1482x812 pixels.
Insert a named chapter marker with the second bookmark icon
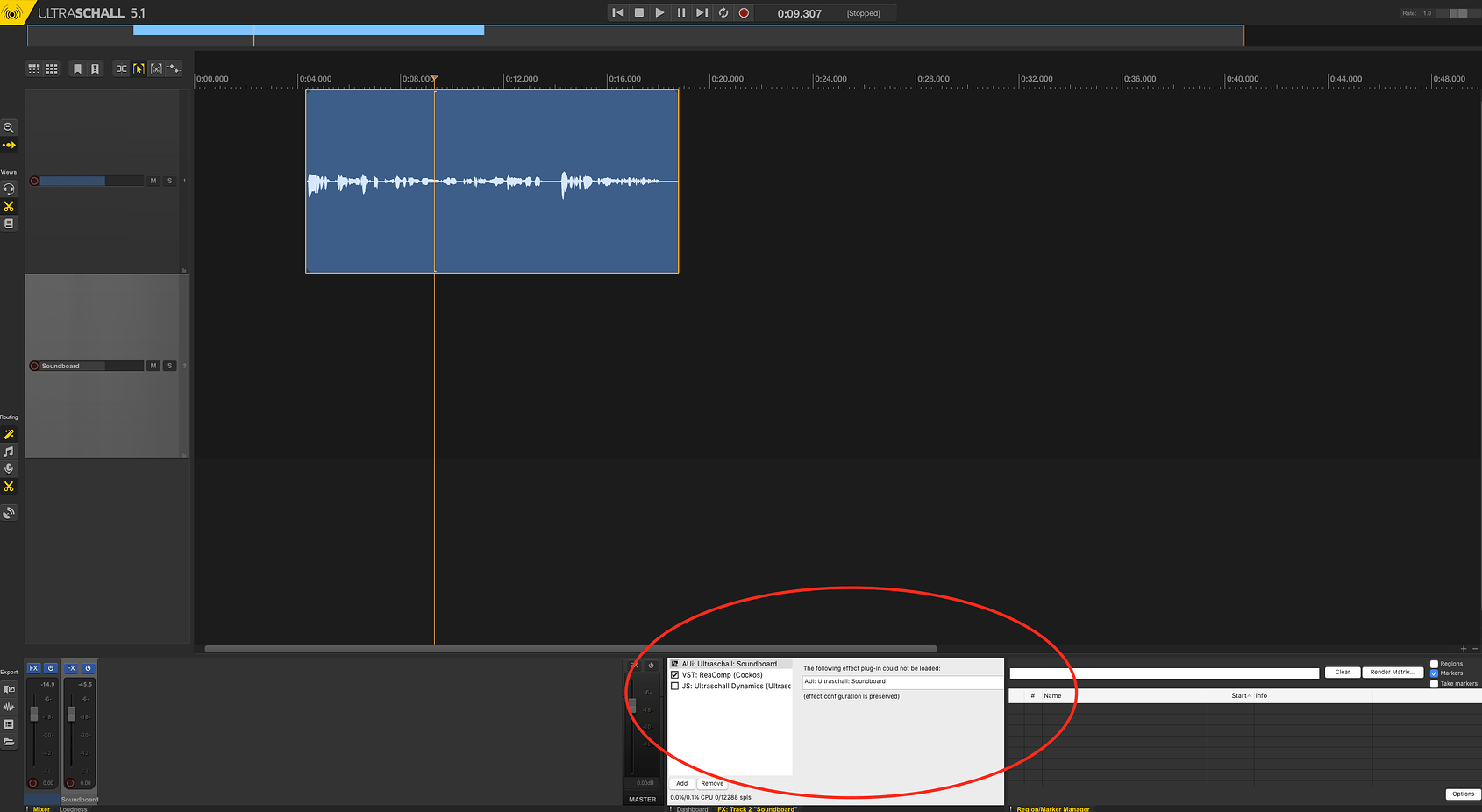[x=95, y=68]
